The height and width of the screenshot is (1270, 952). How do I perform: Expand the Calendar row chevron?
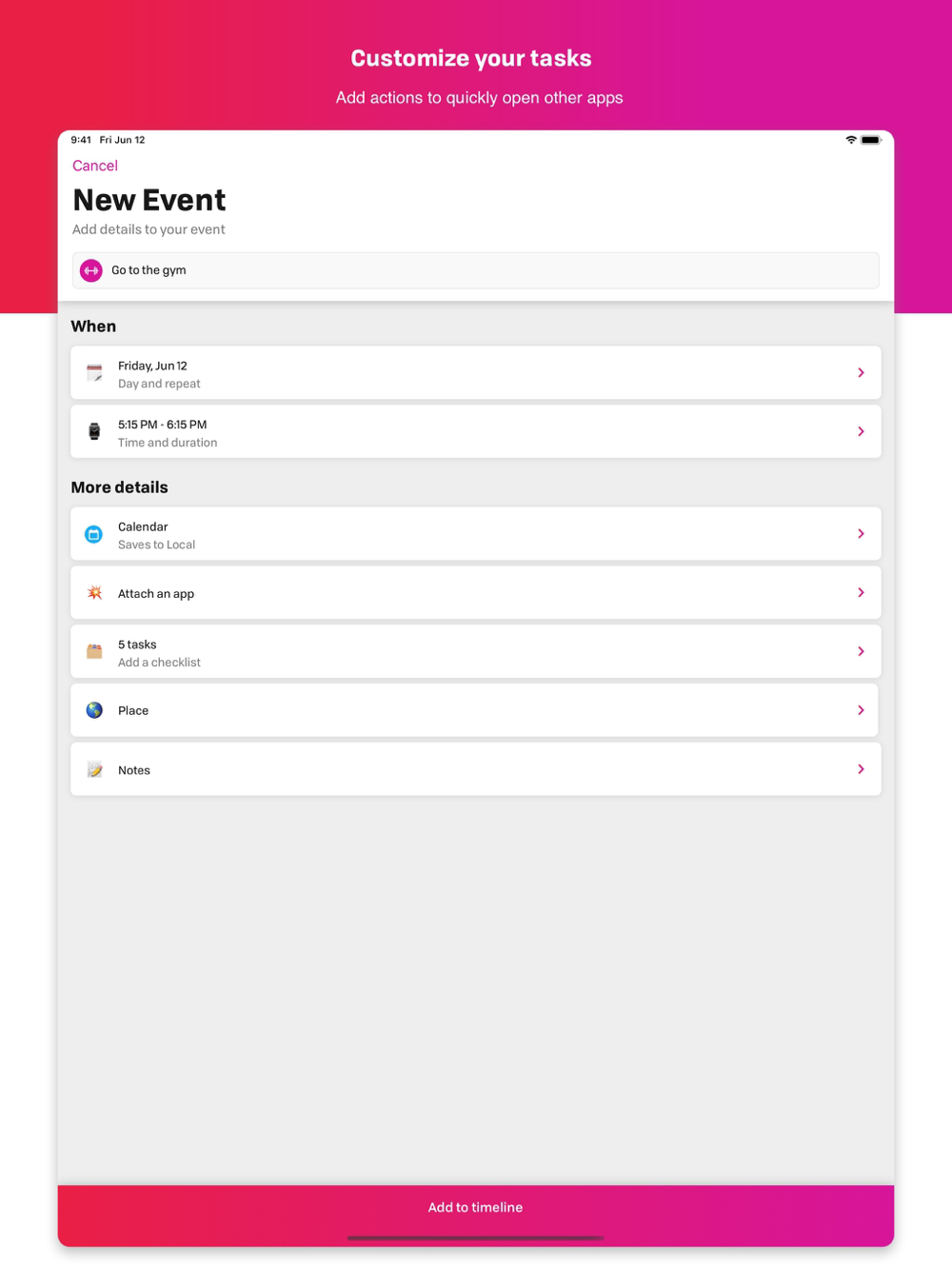point(861,534)
